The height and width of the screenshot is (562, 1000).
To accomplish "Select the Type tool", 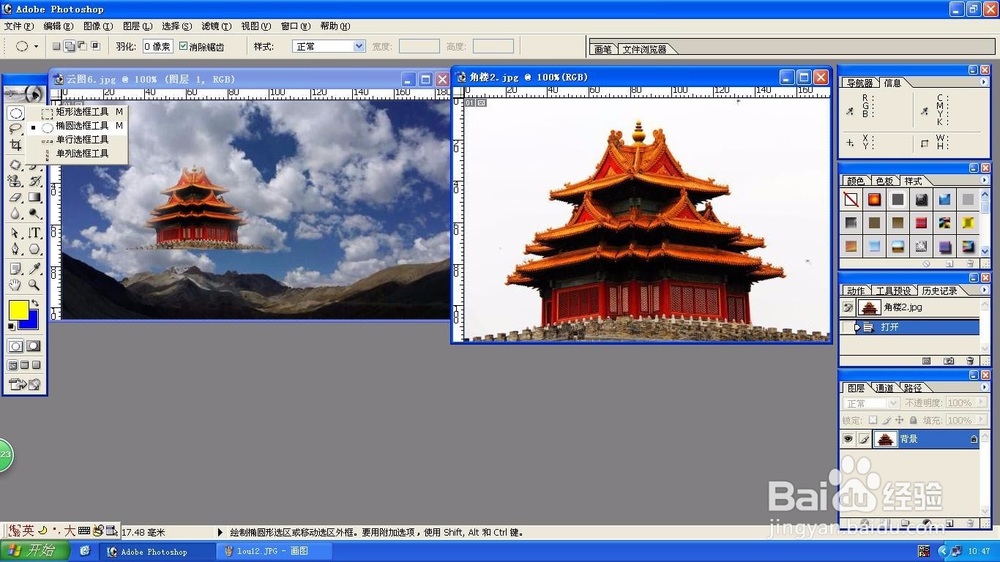I will point(34,233).
